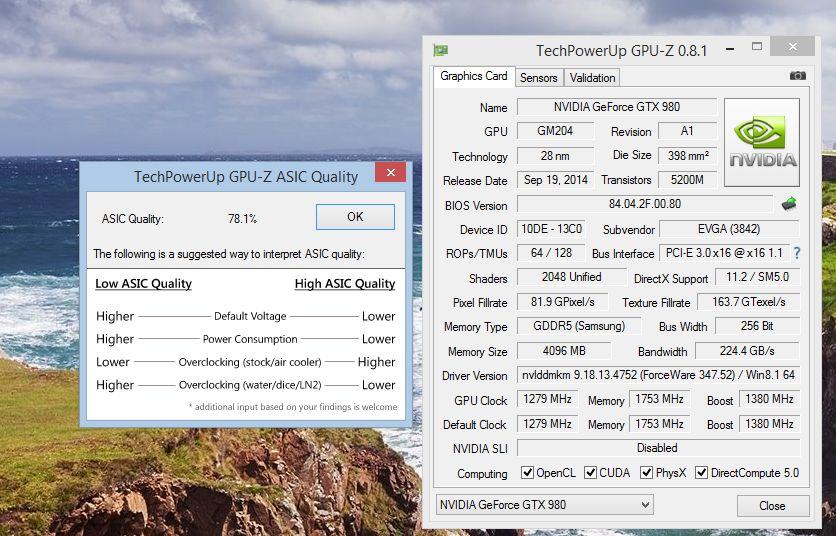This screenshot has width=836, height=536.
Task: Click the Default Clock field 1279 MHz
Action: click(548, 424)
